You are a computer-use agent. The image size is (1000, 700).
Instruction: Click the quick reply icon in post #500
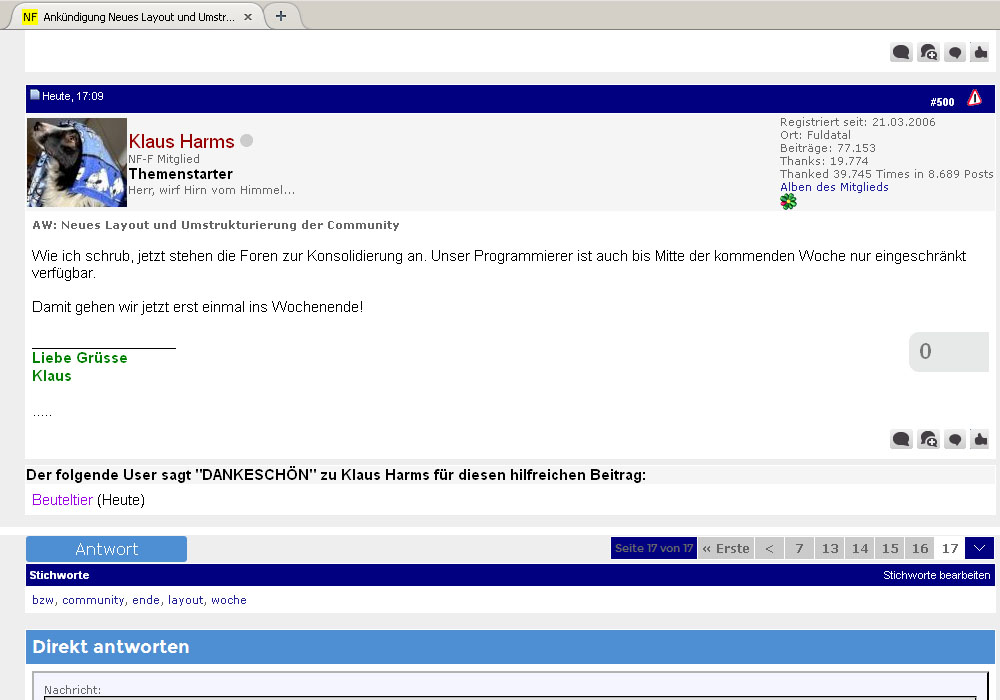[x=955, y=439]
